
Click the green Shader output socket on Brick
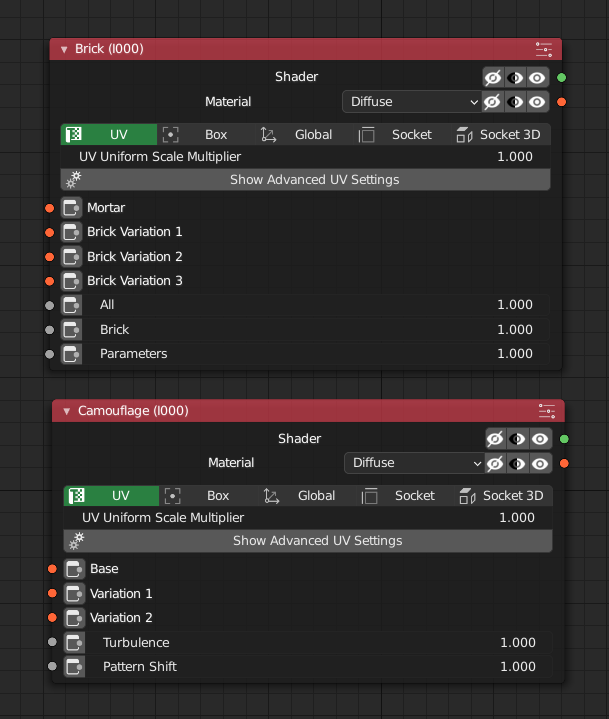[x=561, y=77]
